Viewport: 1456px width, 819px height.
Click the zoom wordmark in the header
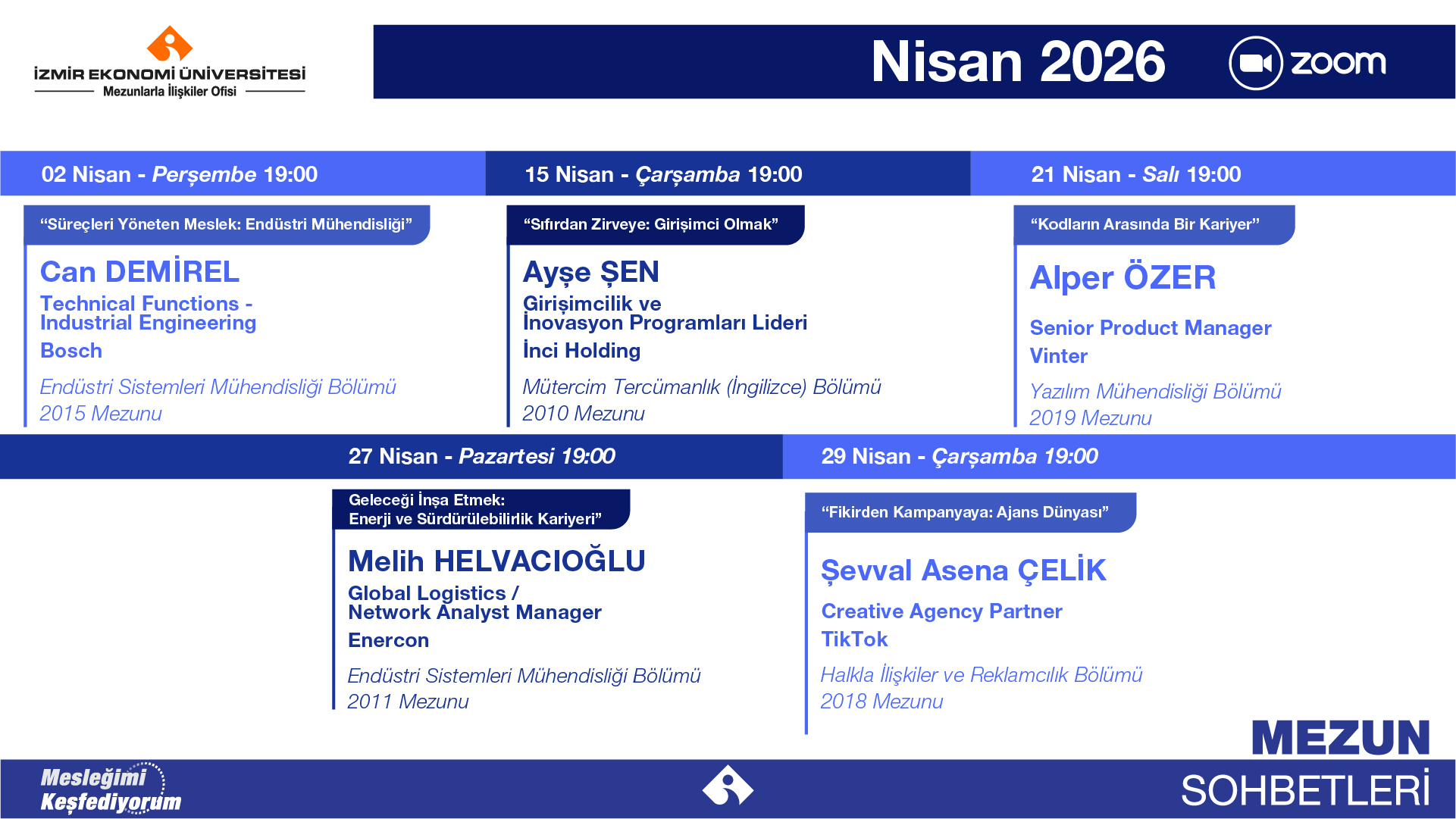point(1338,63)
